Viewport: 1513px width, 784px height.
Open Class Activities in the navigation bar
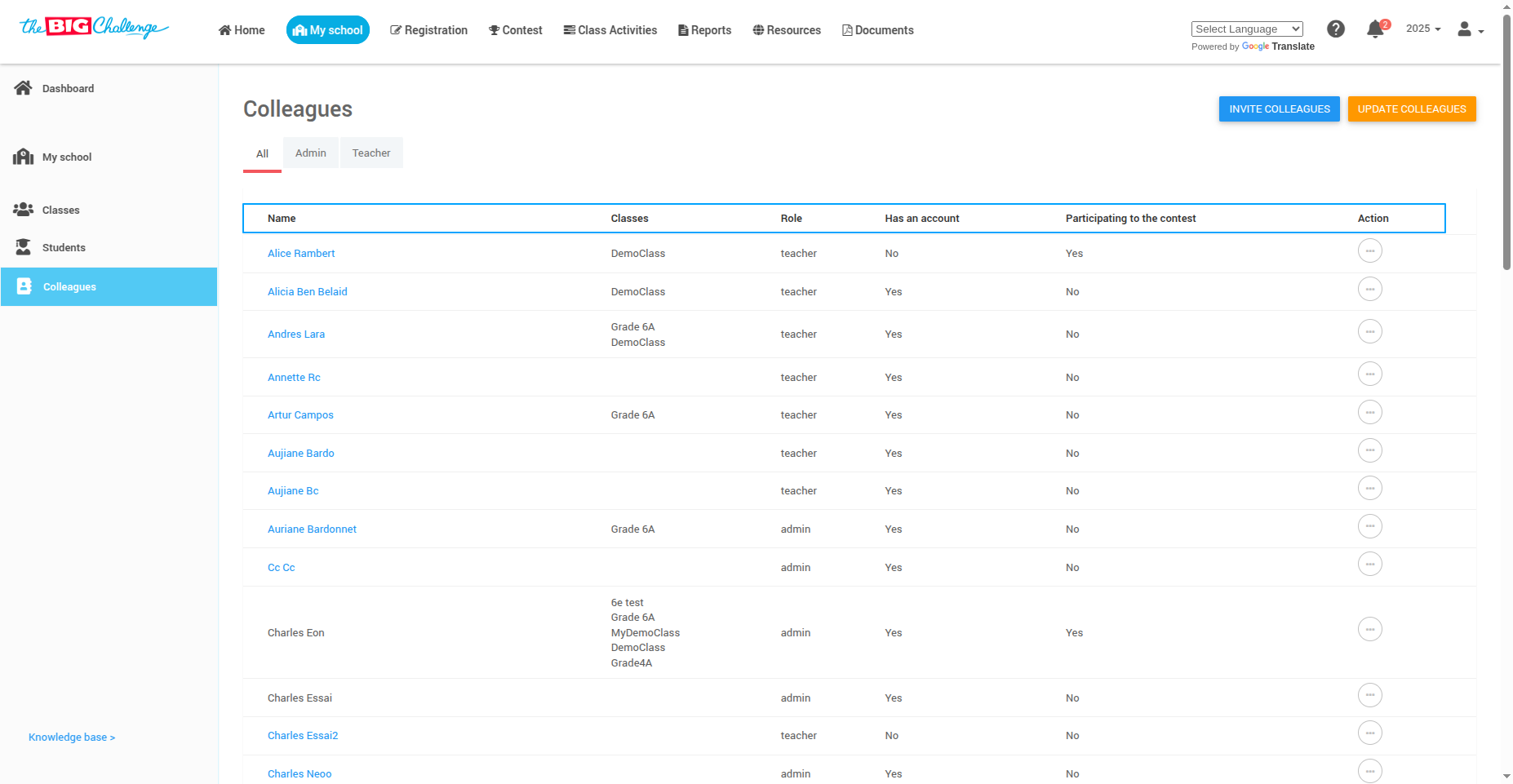pyautogui.click(x=610, y=30)
